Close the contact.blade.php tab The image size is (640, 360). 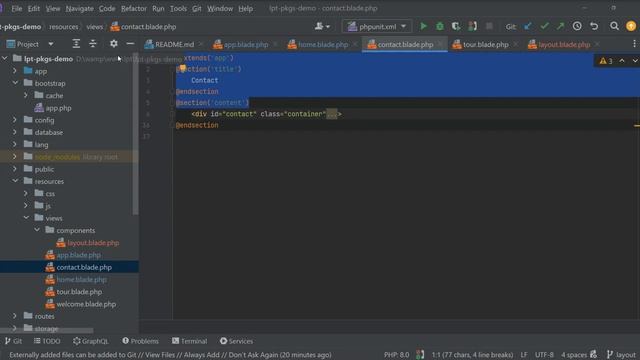click(x=440, y=44)
